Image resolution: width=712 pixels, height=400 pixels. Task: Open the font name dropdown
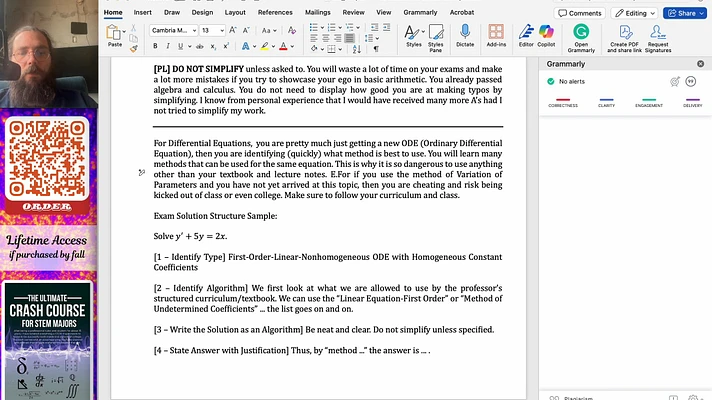[194, 31]
